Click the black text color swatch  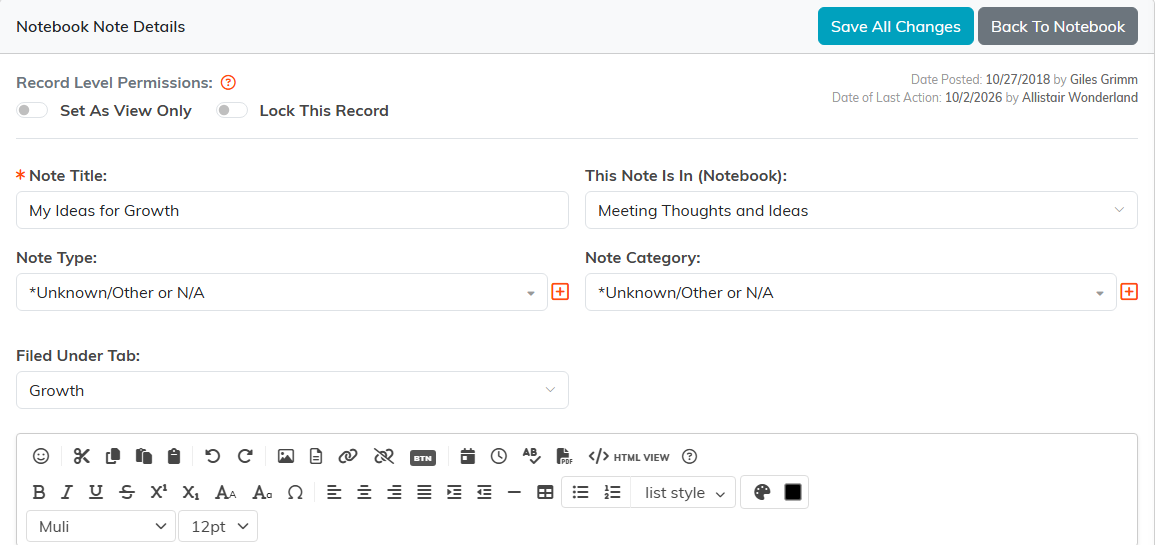(793, 492)
